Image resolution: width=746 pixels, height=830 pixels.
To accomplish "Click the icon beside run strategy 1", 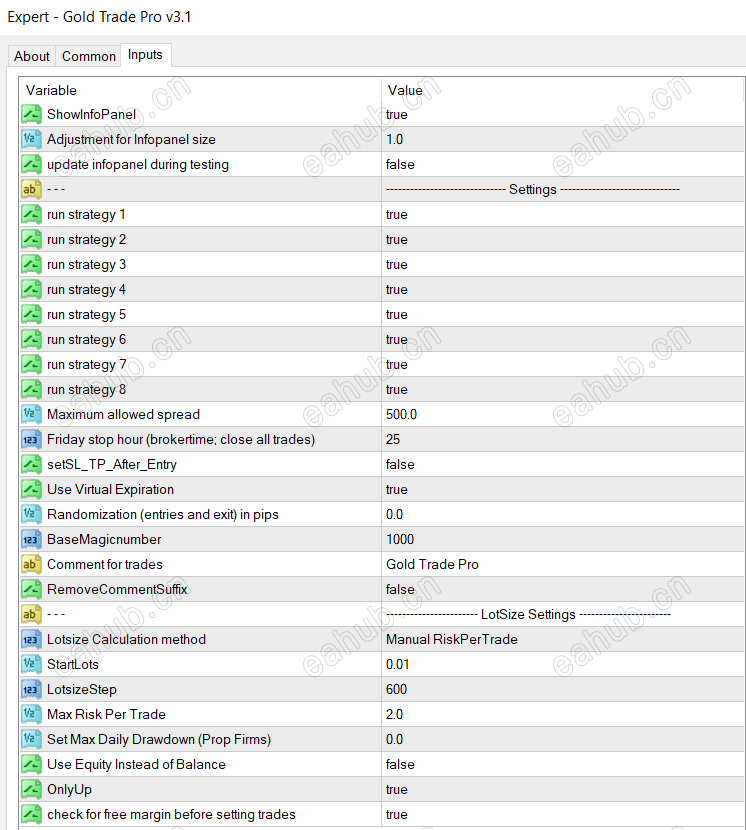I will click(x=31, y=214).
